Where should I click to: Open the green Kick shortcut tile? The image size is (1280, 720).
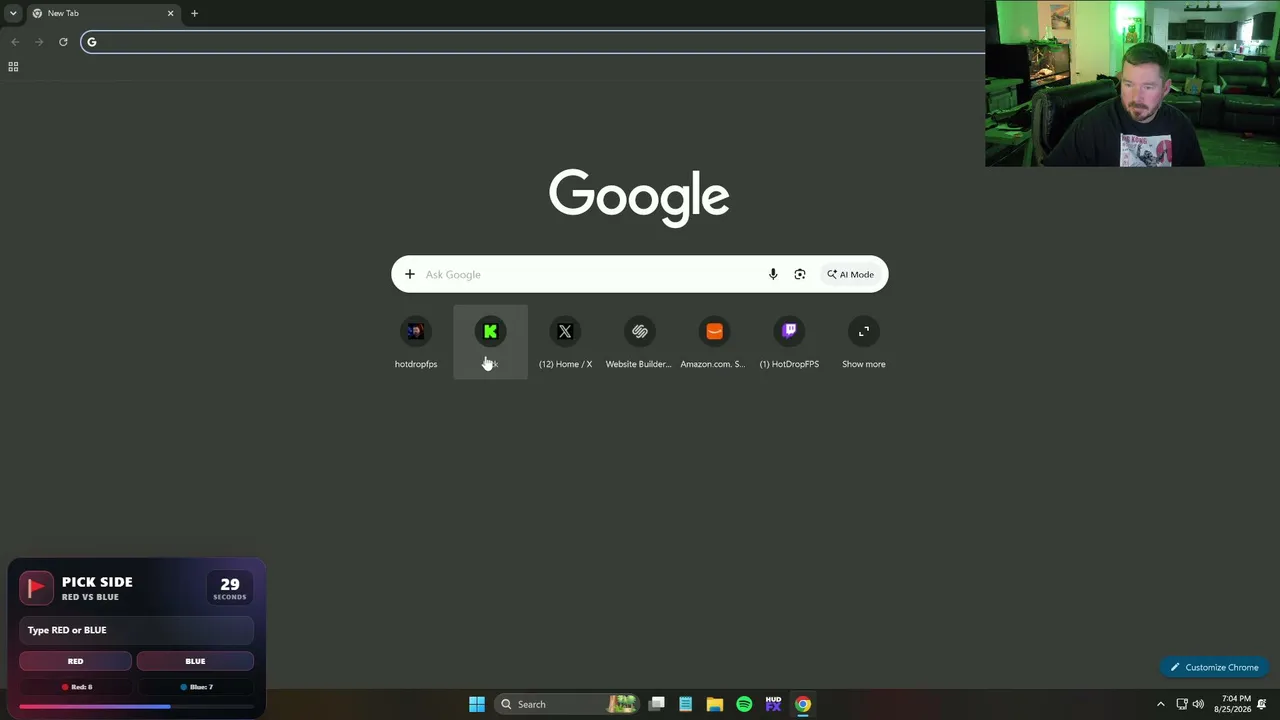pyautogui.click(x=490, y=342)
